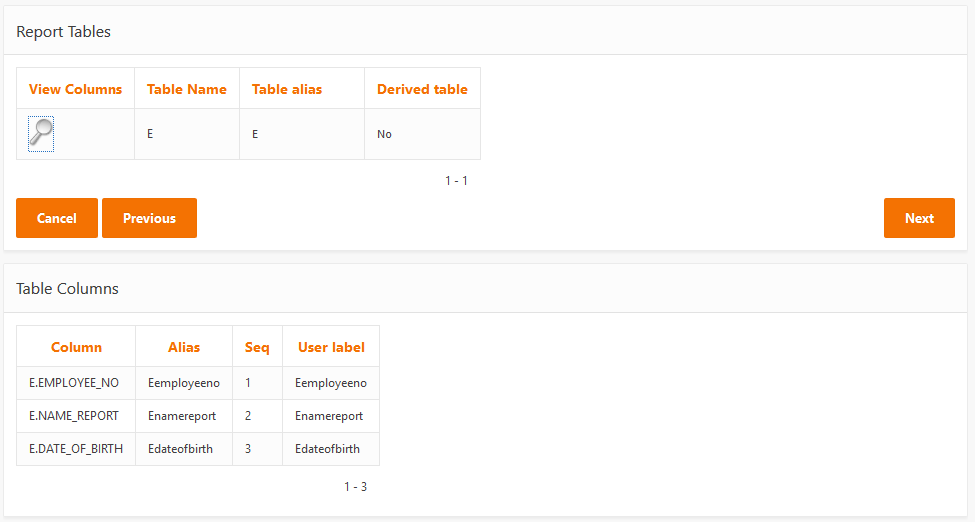This screenshot has width=975, height=522.
Task: Click the Eemployeeno alias cell
Action: click(x=184, y=383)
